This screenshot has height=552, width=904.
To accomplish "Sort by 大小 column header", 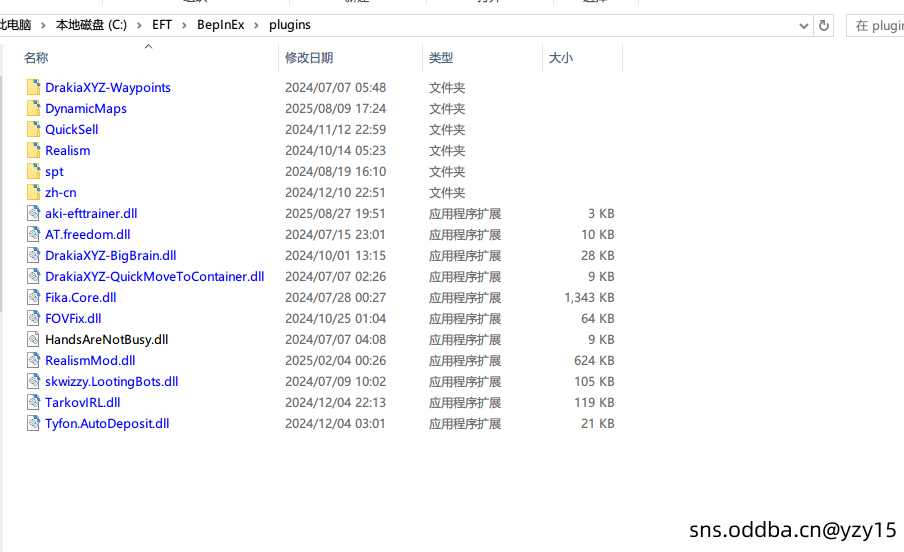I will point(583,58).
